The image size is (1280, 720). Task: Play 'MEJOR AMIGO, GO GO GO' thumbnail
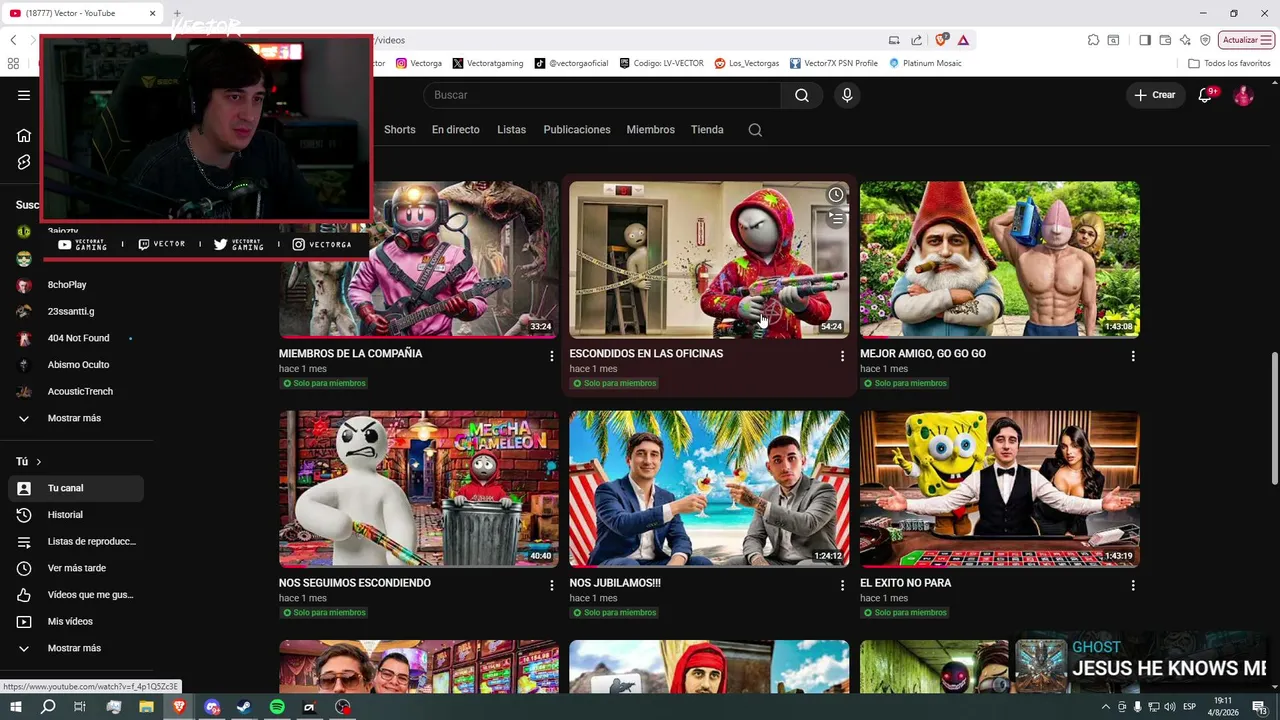click(1000, 259)
